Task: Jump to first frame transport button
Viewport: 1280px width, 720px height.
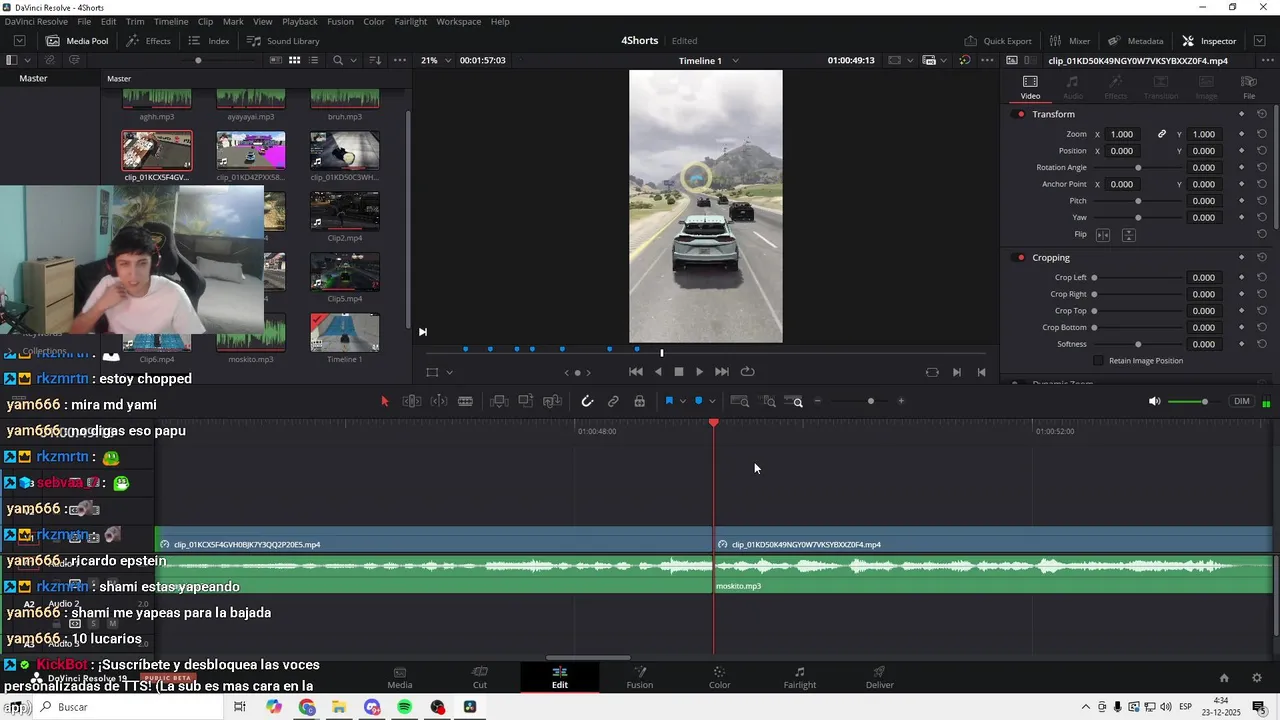Action: tap(636, 372)
